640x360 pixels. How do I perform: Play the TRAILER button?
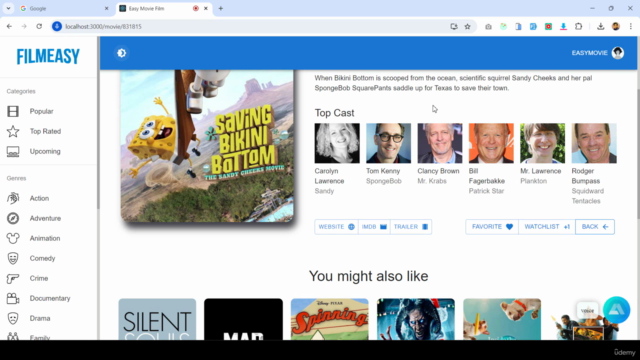[x=411, y=227]
